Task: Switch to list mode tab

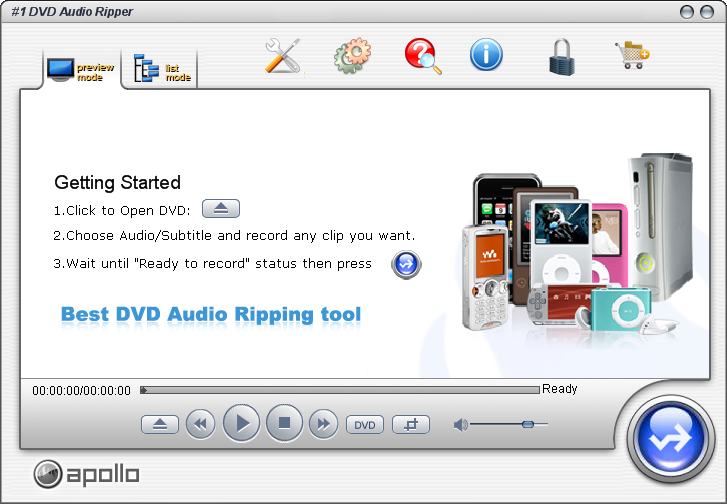Action: 161,71
